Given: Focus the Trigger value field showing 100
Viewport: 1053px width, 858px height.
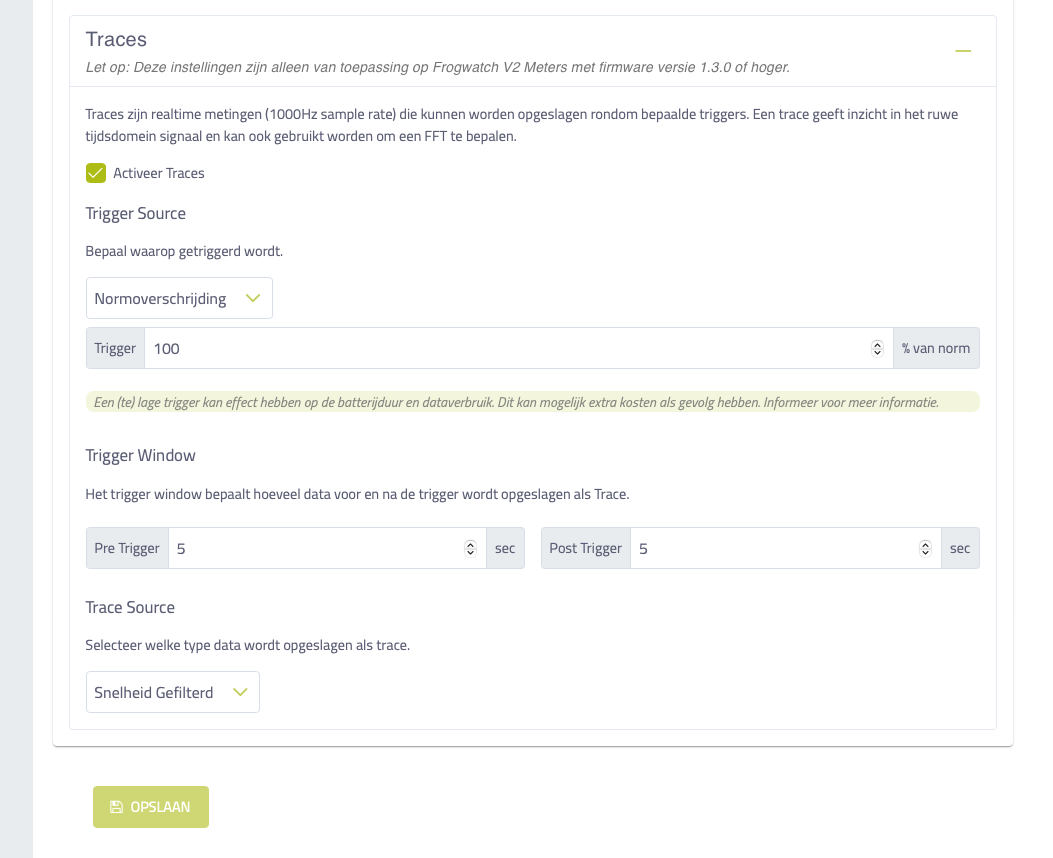Looking at the screenshot, I should click(x=518, y=348).
